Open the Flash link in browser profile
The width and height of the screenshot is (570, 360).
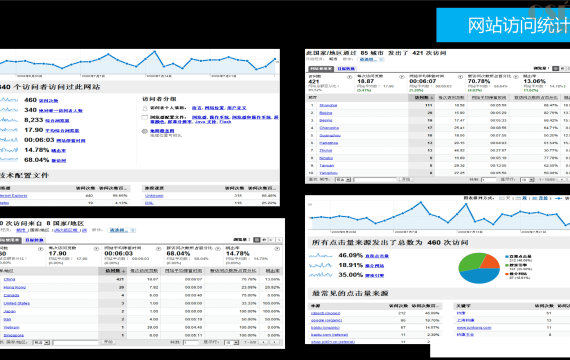click(x=225, y=122)
